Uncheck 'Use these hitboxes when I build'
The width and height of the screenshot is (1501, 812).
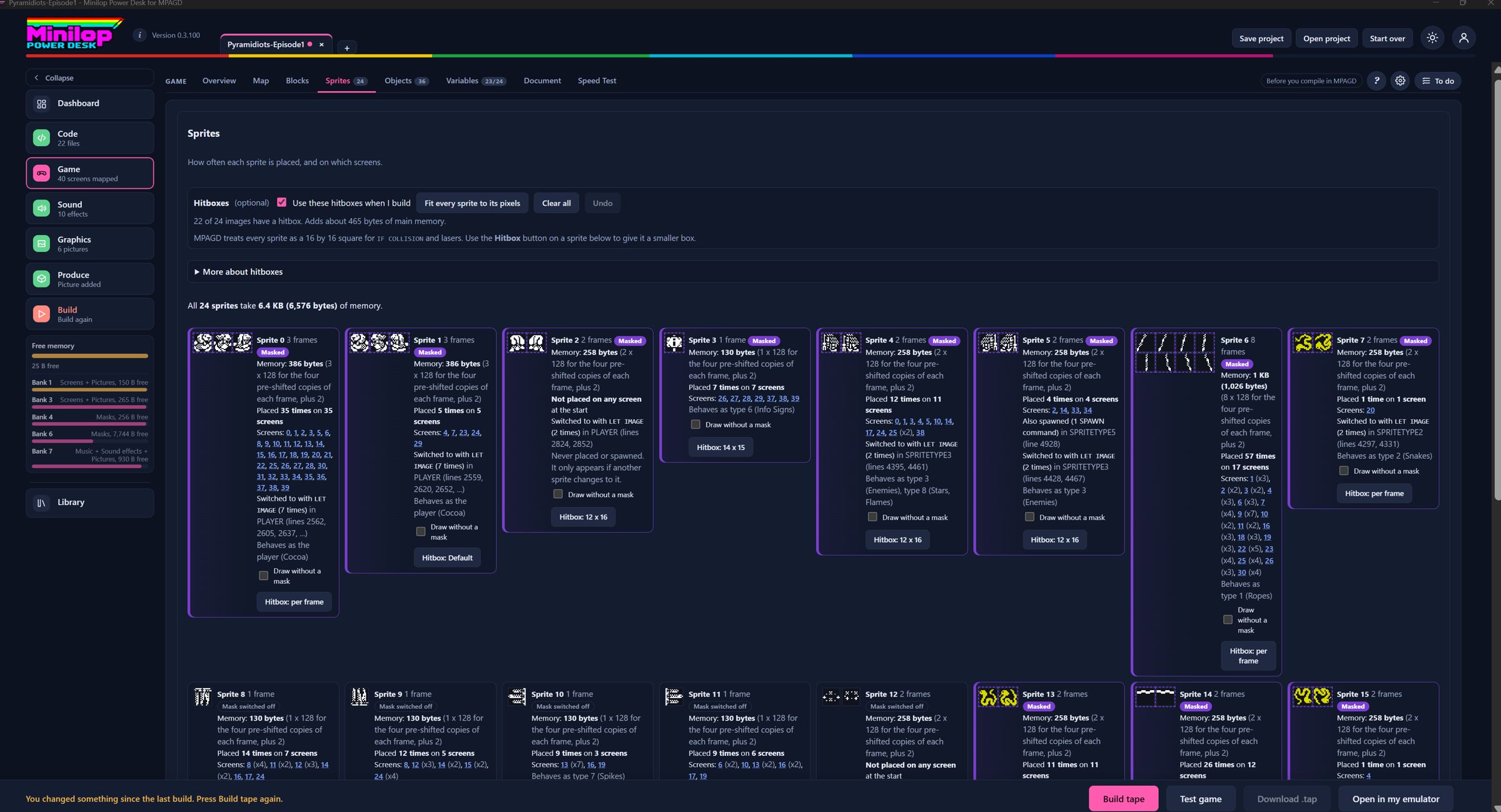(x=281, y=203)
